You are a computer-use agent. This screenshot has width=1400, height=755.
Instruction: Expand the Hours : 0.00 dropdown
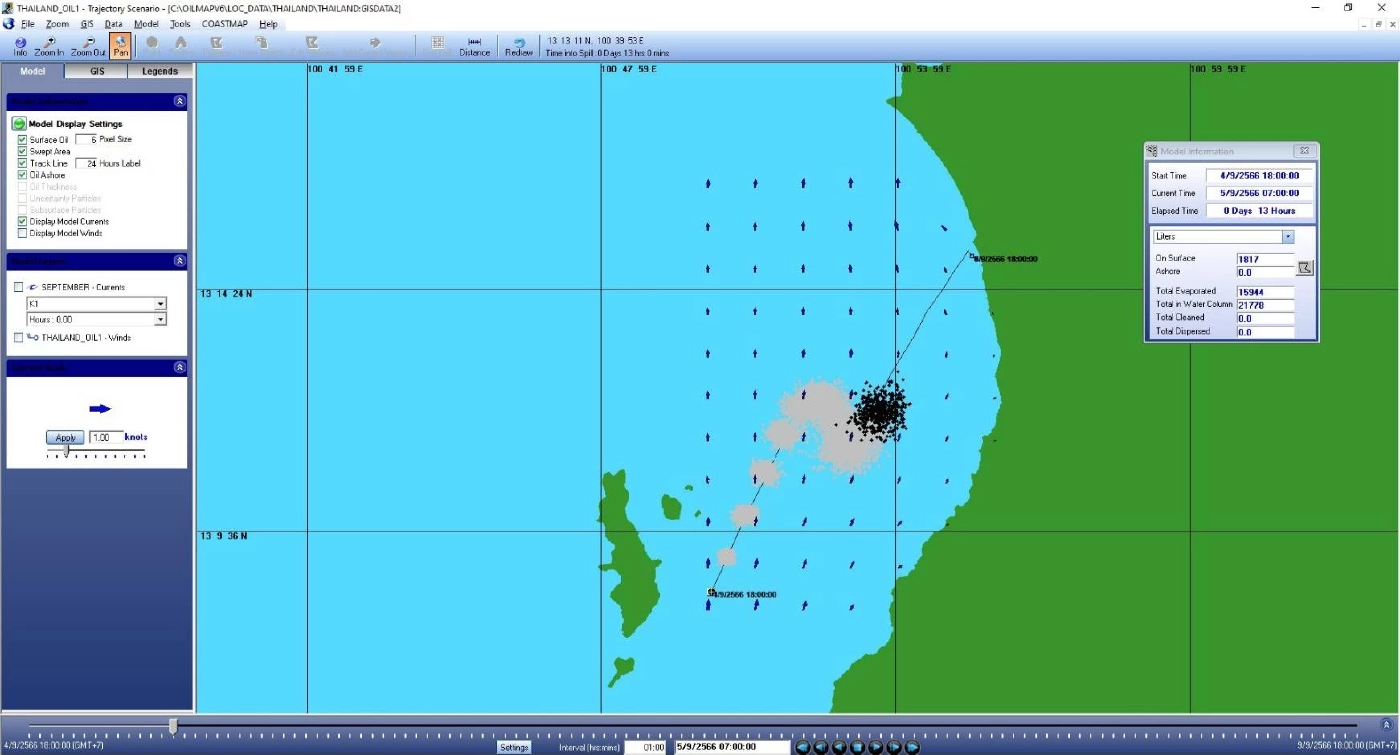click(160, 320)
